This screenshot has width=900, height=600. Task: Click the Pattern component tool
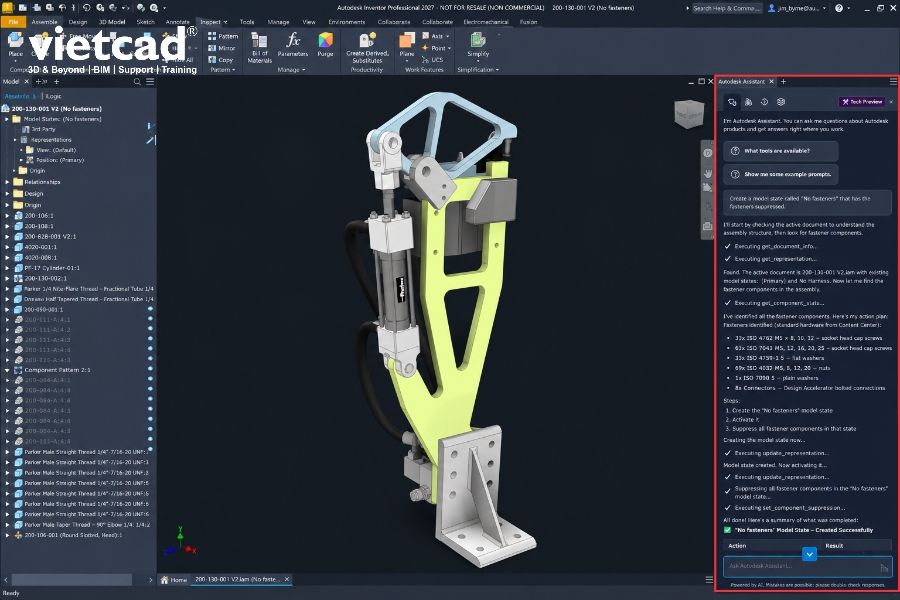[223, 36]
